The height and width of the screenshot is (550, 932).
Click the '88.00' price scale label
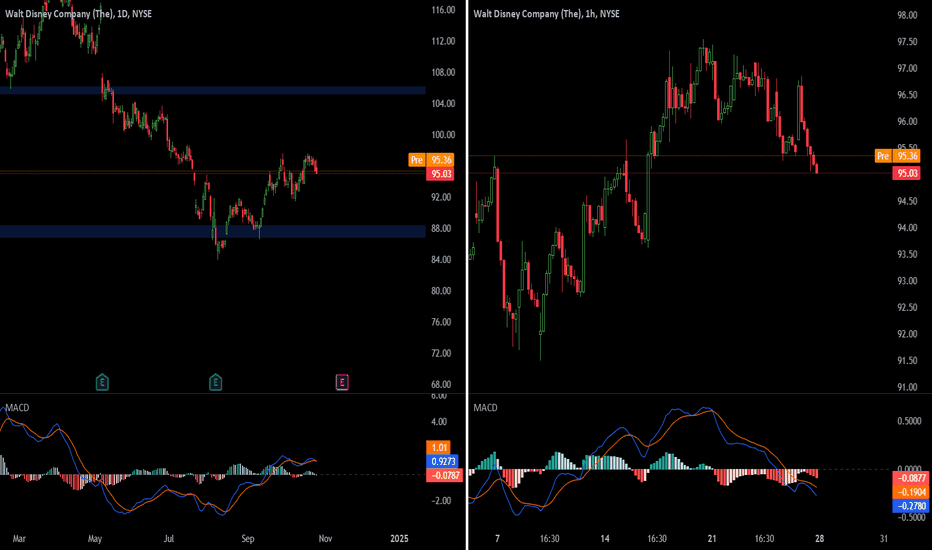[443, 228]
